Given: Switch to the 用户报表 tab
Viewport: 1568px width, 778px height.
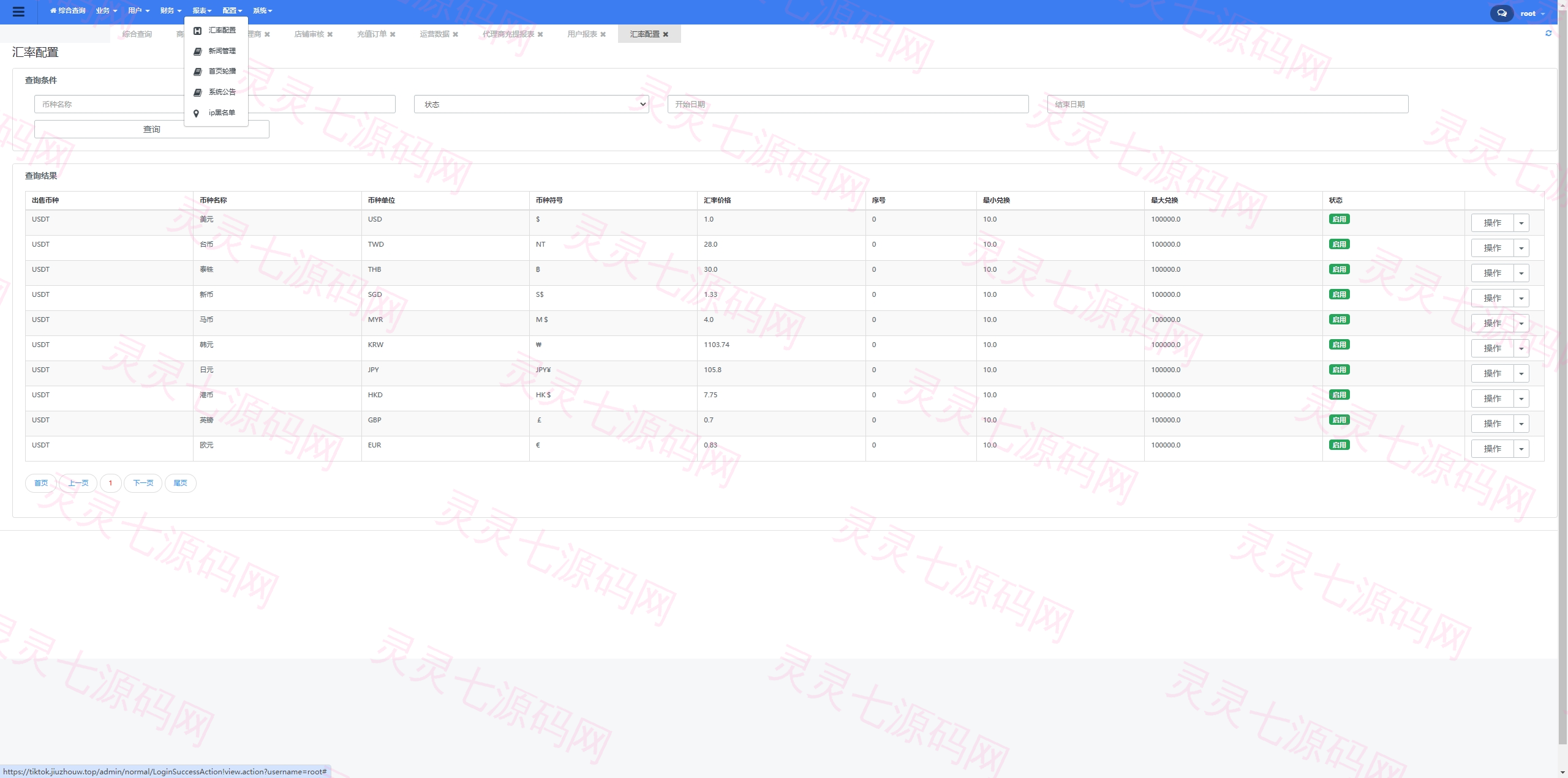Looking at the screenshot, I should 582,34.
